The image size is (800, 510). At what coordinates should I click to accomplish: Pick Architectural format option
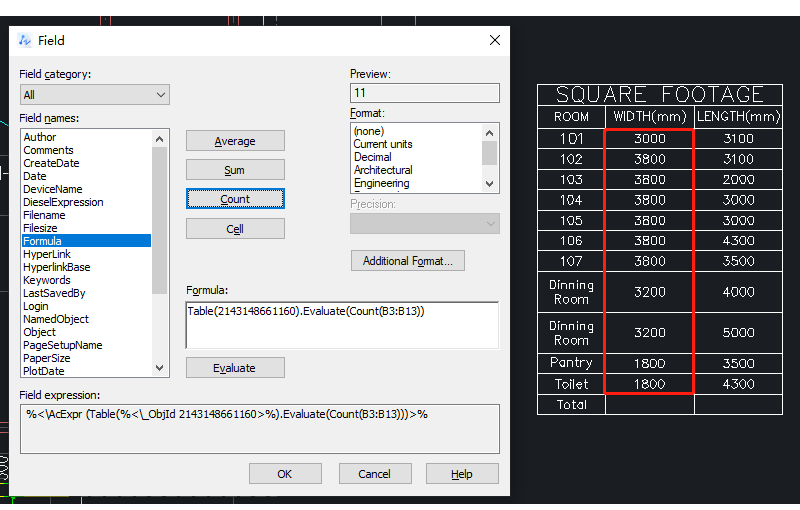click(382, 170)
